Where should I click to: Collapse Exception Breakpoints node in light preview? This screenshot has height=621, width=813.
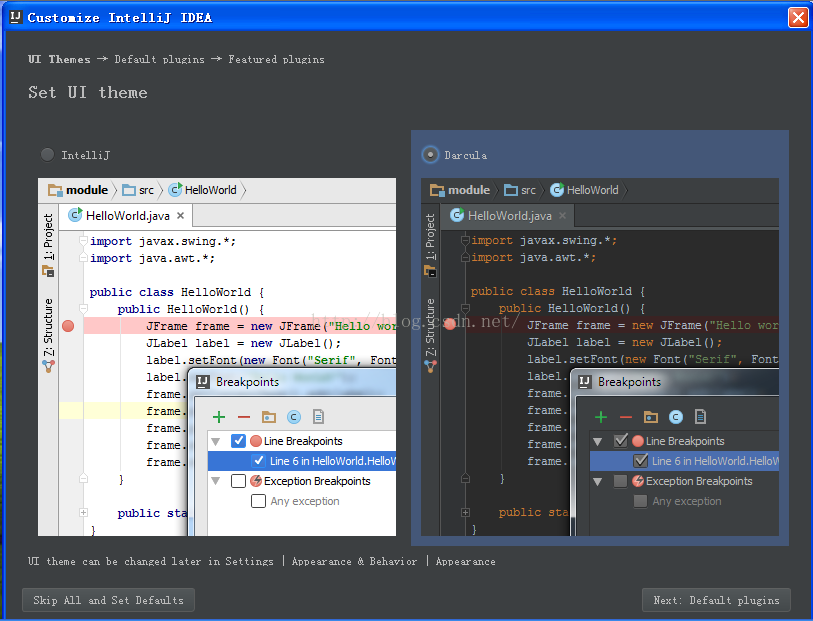tap(216, 482)
